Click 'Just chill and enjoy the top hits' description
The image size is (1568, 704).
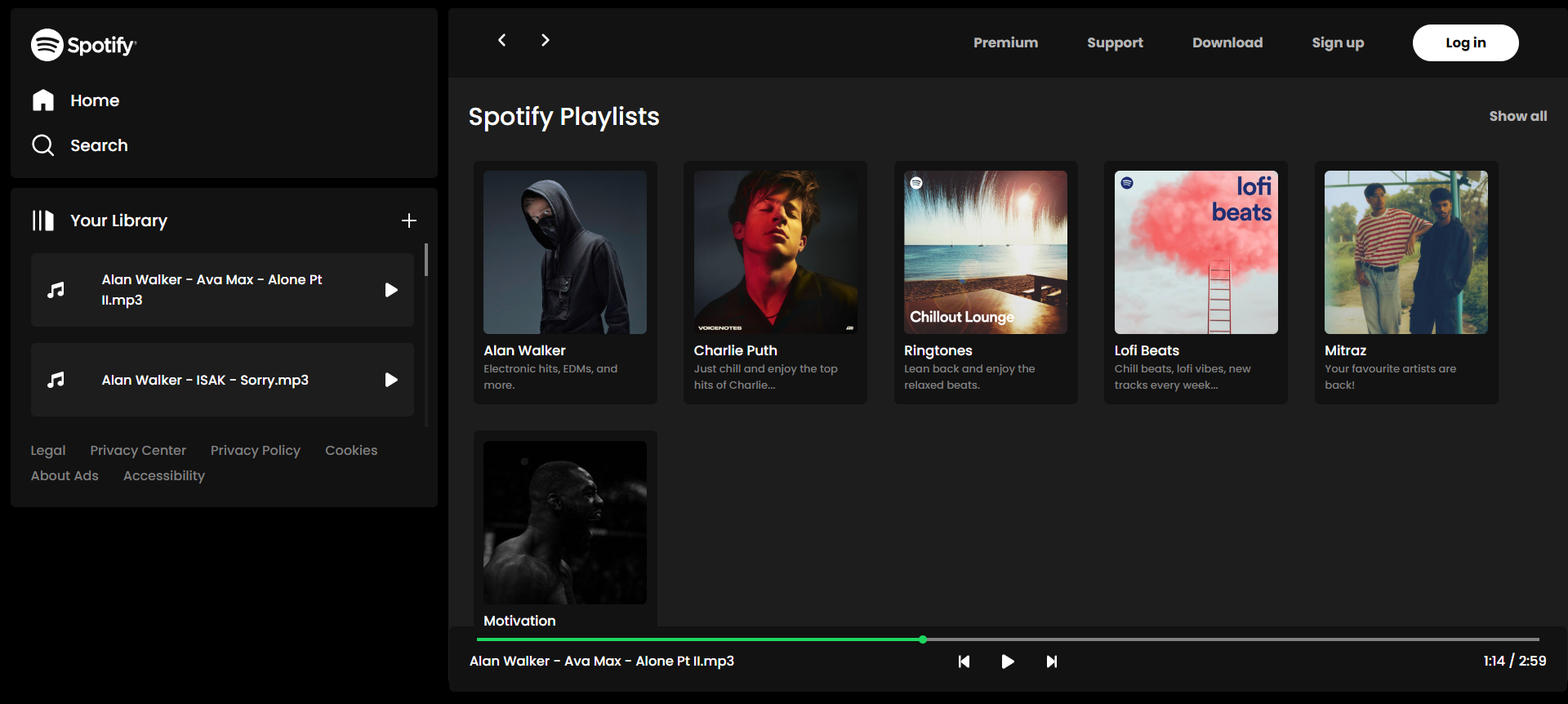pos(766,377)
